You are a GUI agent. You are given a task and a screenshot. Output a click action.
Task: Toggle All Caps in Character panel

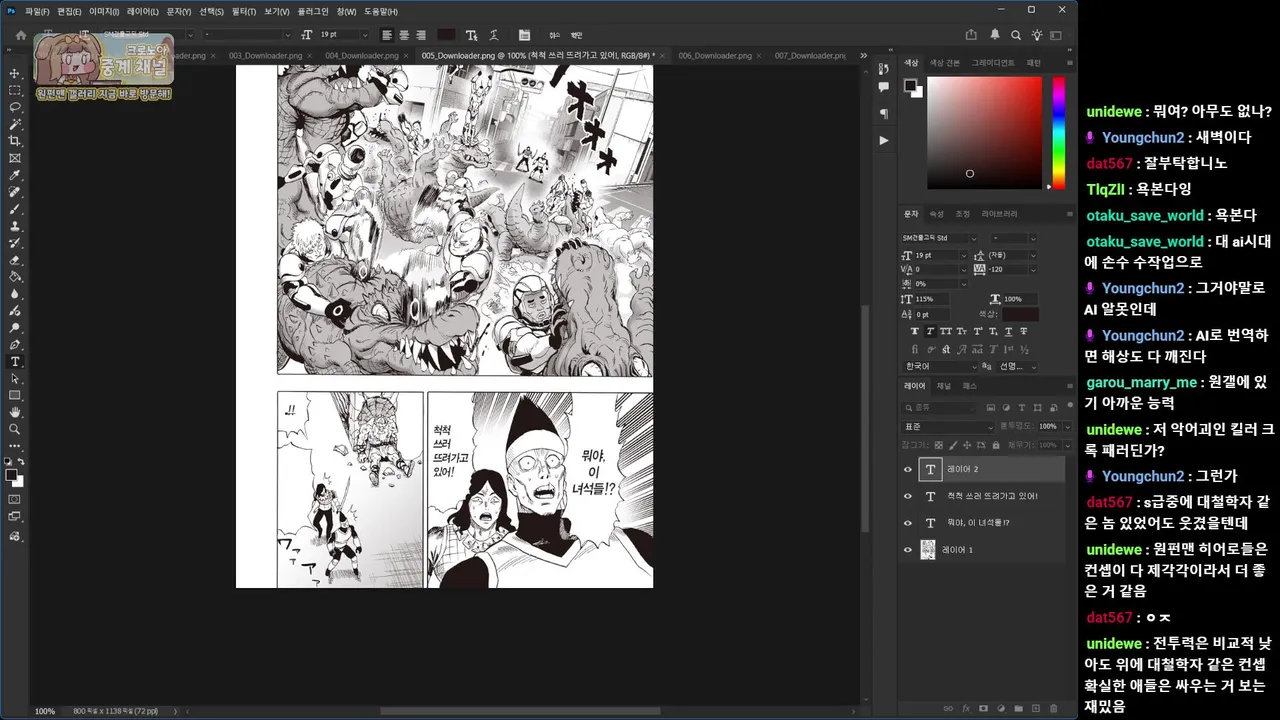(x=946, y=331)
